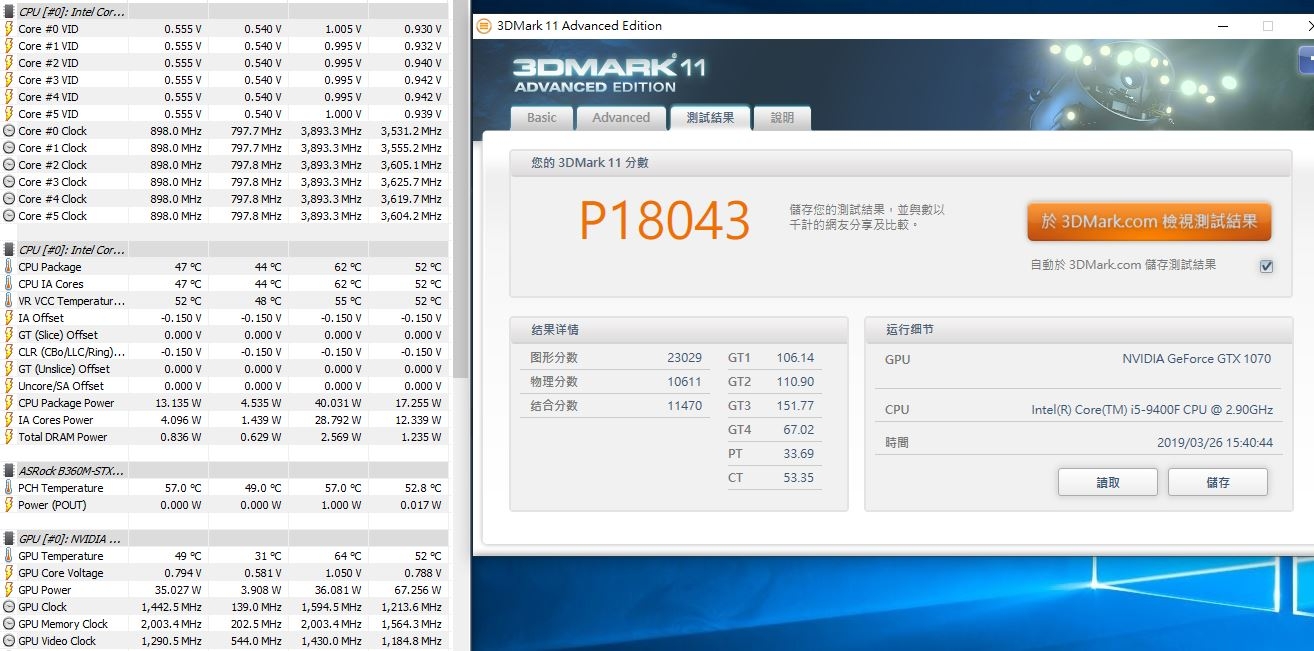Click the 物理分数 10611 value

tap(684, 382)
